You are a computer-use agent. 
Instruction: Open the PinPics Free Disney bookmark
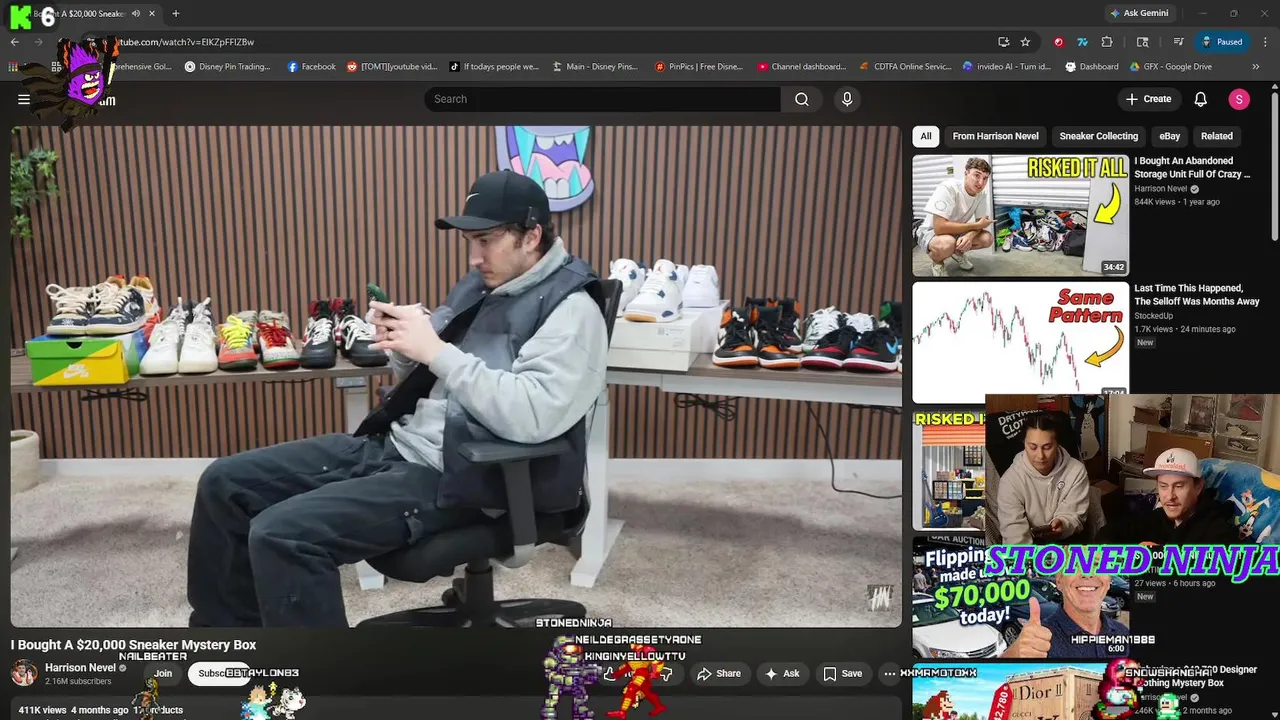click(x=699, y=67)
